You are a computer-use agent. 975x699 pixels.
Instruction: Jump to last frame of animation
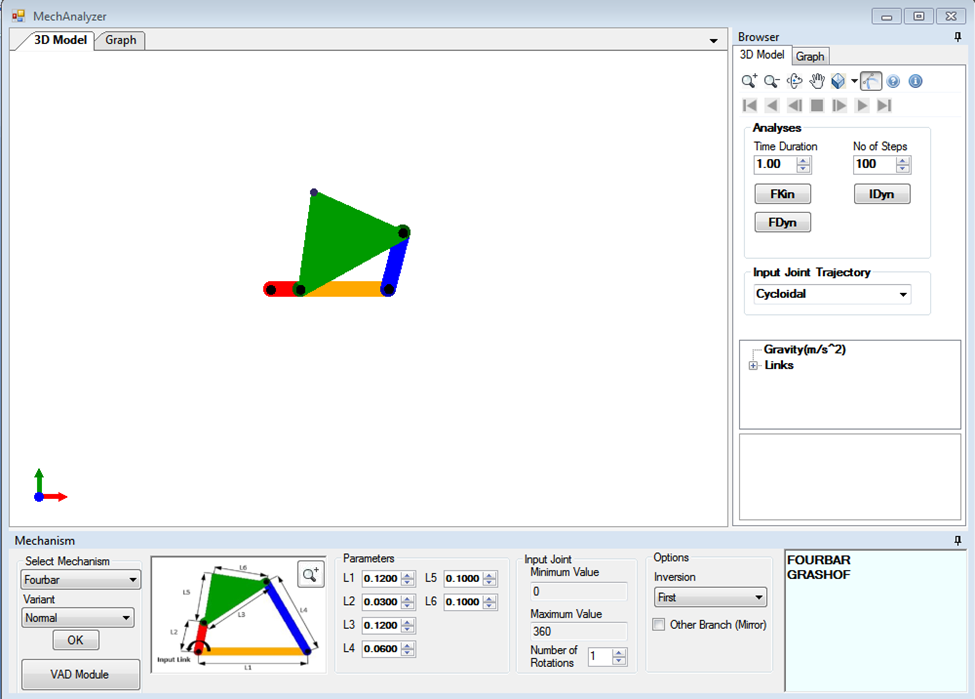tap(884, 106)
